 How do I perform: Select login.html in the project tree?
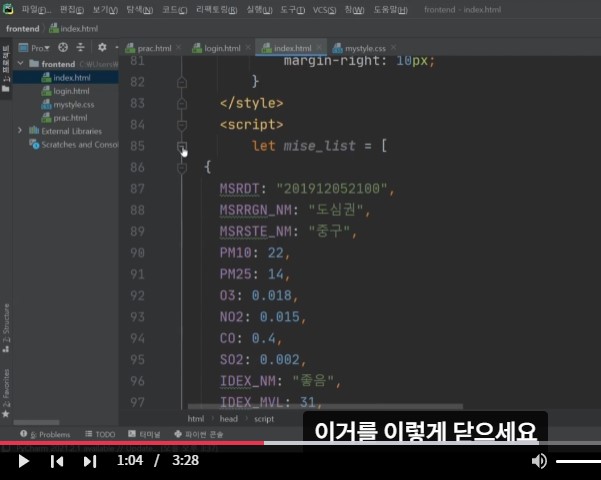66,91
